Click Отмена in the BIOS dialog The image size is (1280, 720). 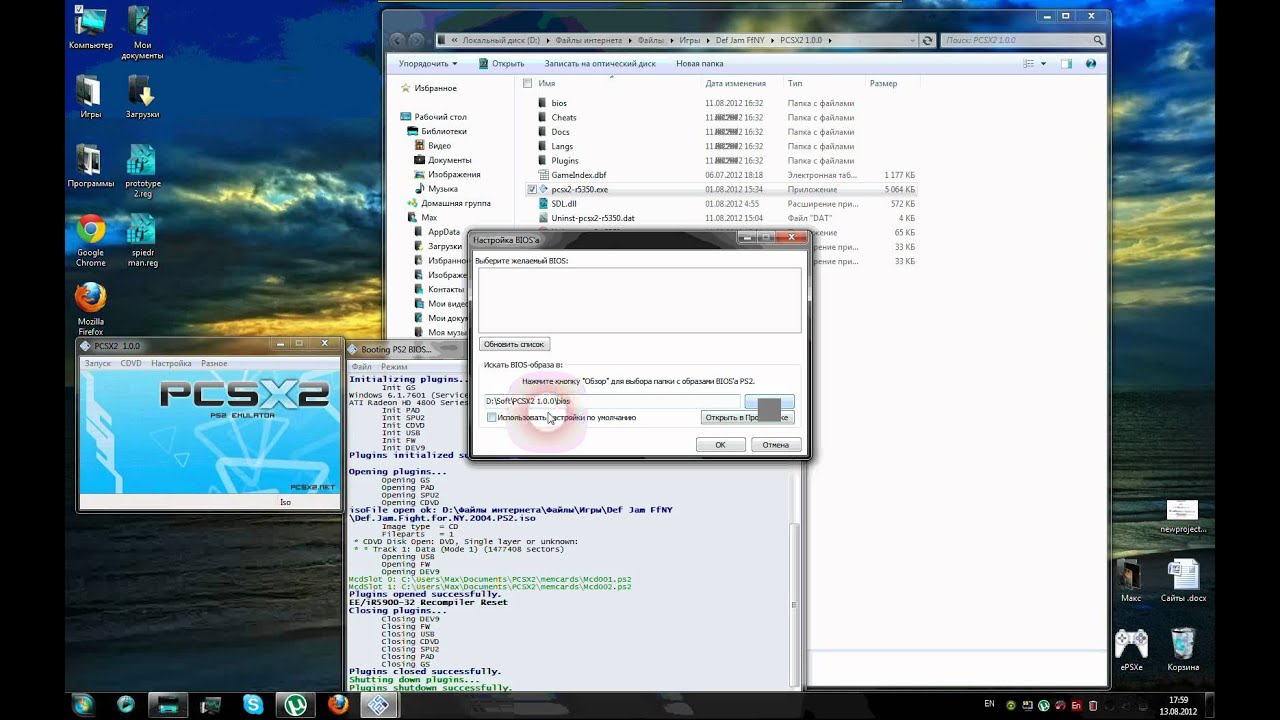(x=776, y=444)
